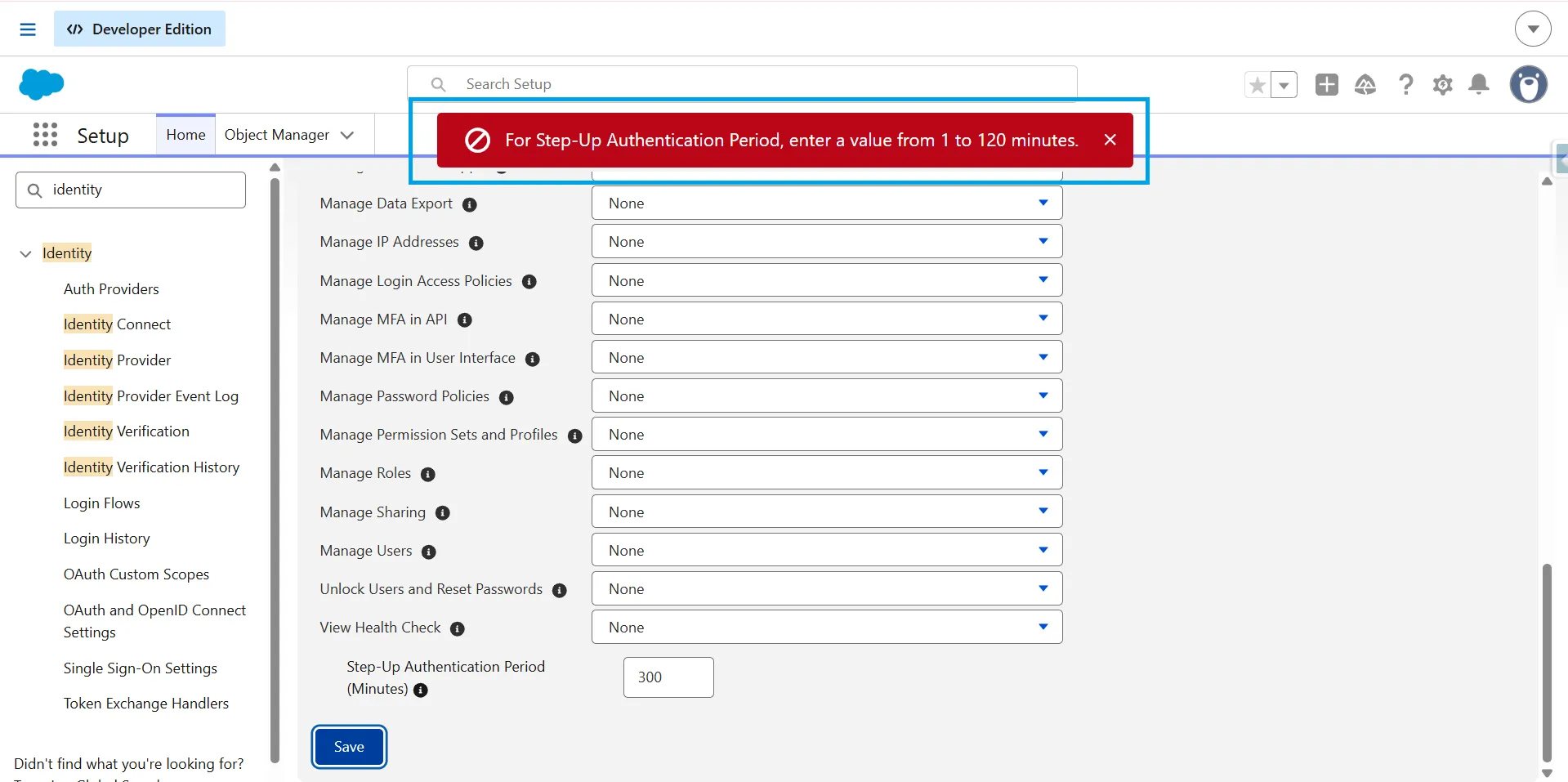1568x782 pixels.
Task: Open the Trailhead guidance icon
Action: 1365,84
